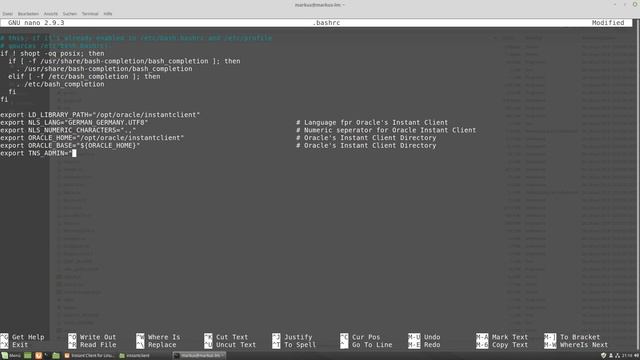Click the '# Language fpr Oracle's Instant Client' comment
Image resolution: width=640 pixels, height=360 pixels.
(372, 122)
